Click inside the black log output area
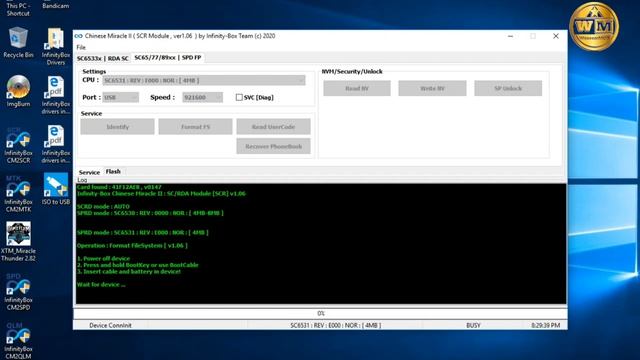 pos(321,244)
